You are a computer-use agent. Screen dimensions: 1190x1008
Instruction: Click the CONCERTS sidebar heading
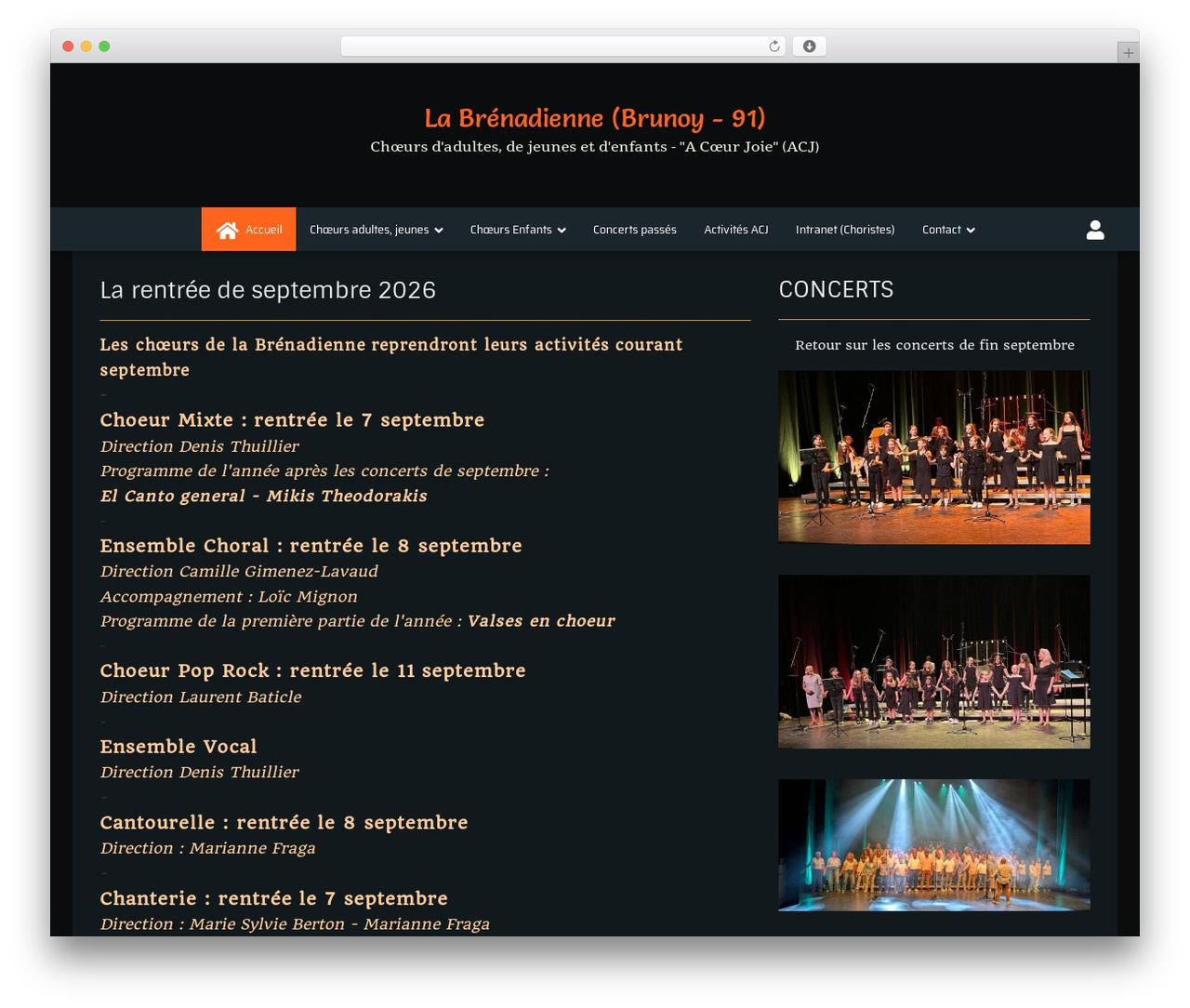[836, 290]
